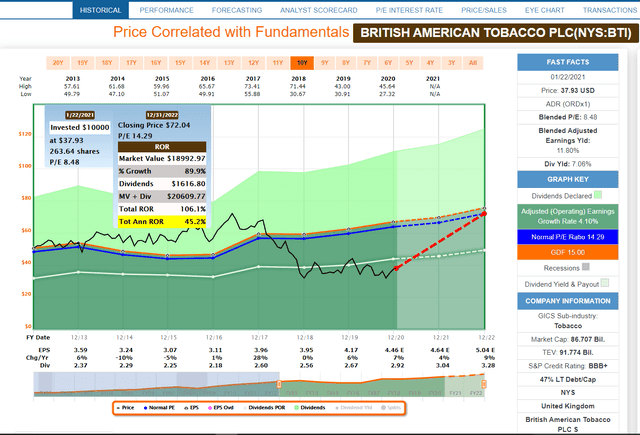
Task: Click the British American Tobacco ticker banner
Action: [x=496, y=33]
